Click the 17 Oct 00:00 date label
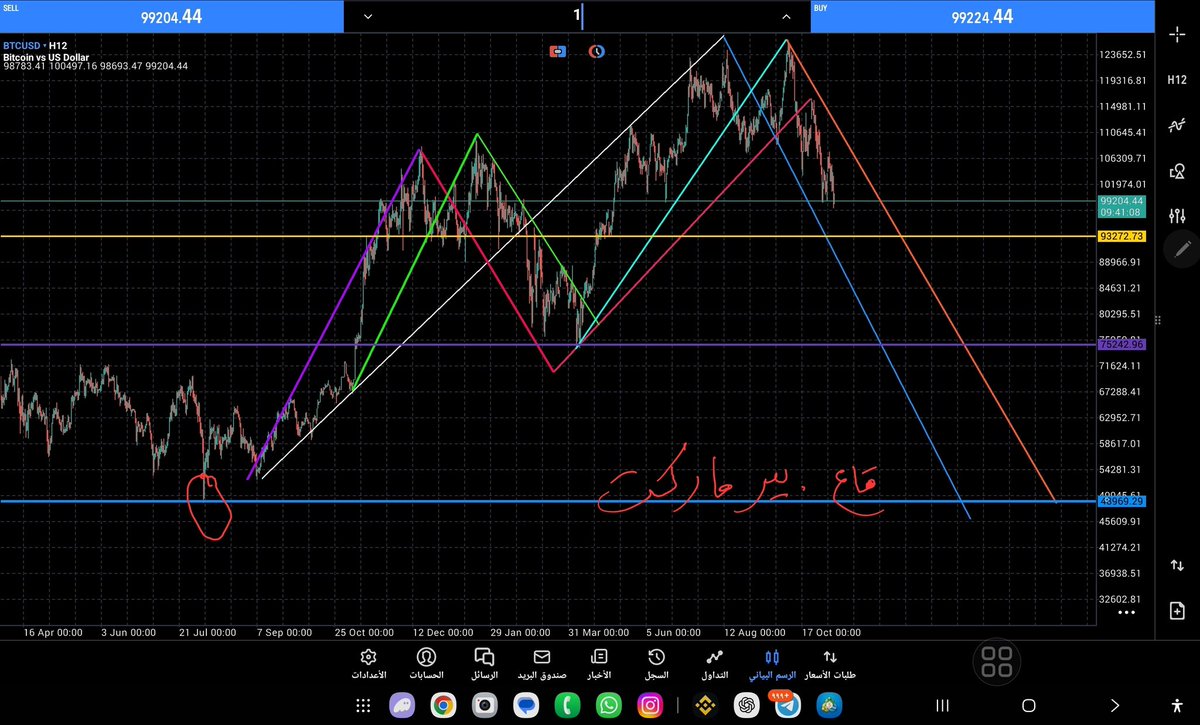The width and height of the screenshot is (1200, 725). [x=831, y=632]
